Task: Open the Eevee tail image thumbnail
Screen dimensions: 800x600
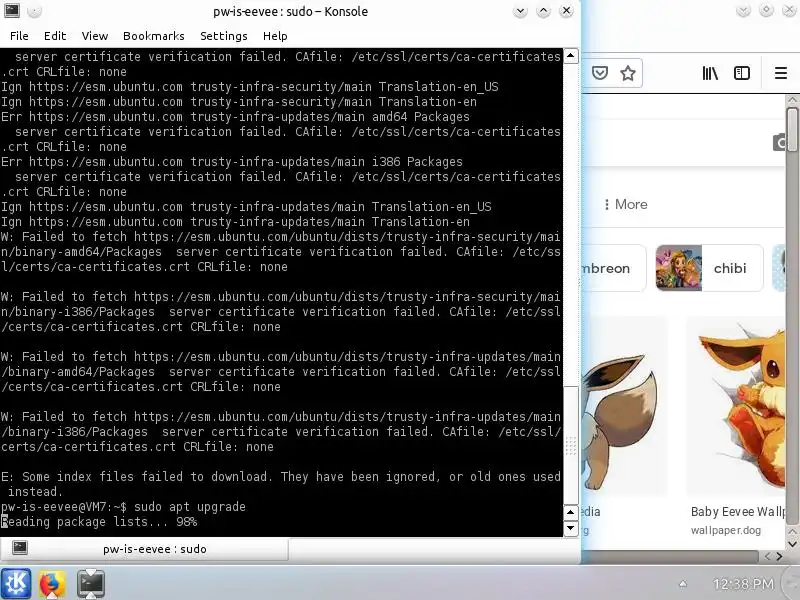Action: 624,407
